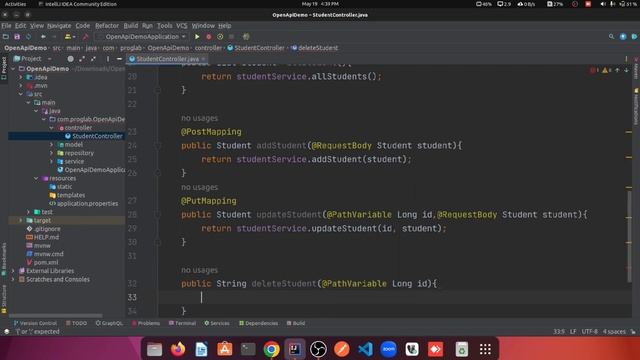Open the run configuration dropdown OpenApiDemoApplication

142,37
